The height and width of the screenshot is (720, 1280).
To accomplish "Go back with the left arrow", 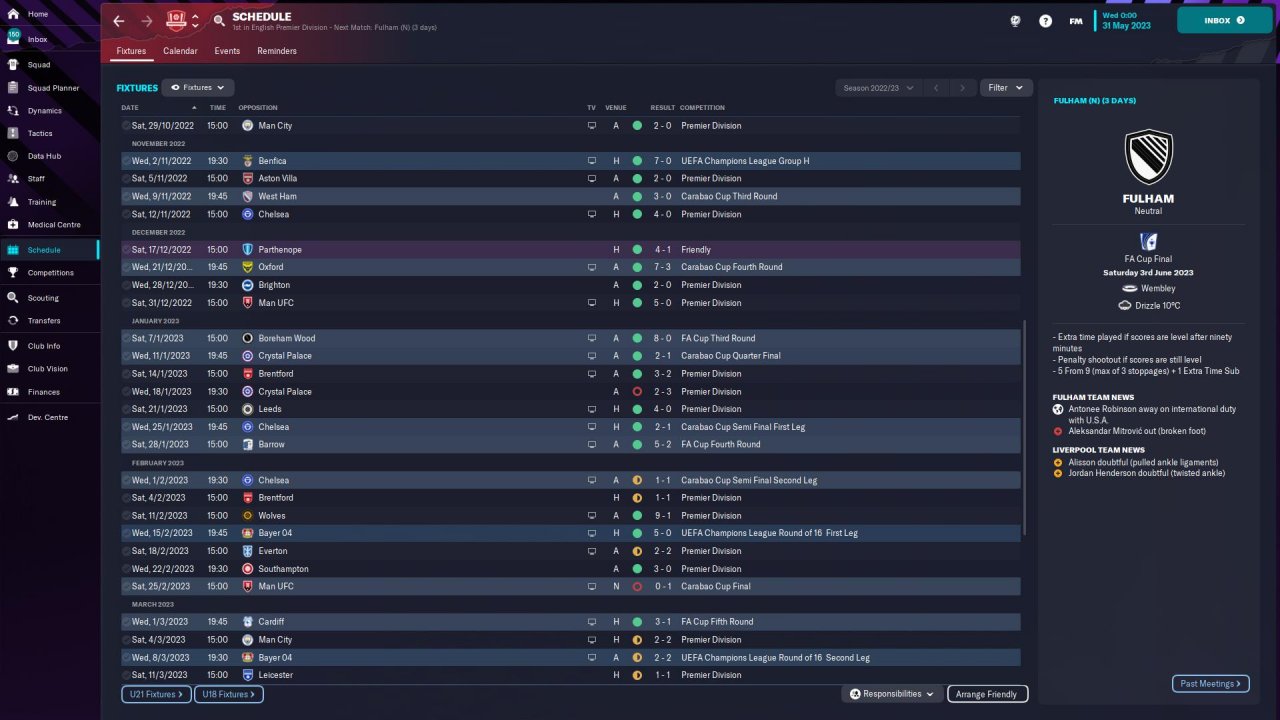I will coord(119,21).
